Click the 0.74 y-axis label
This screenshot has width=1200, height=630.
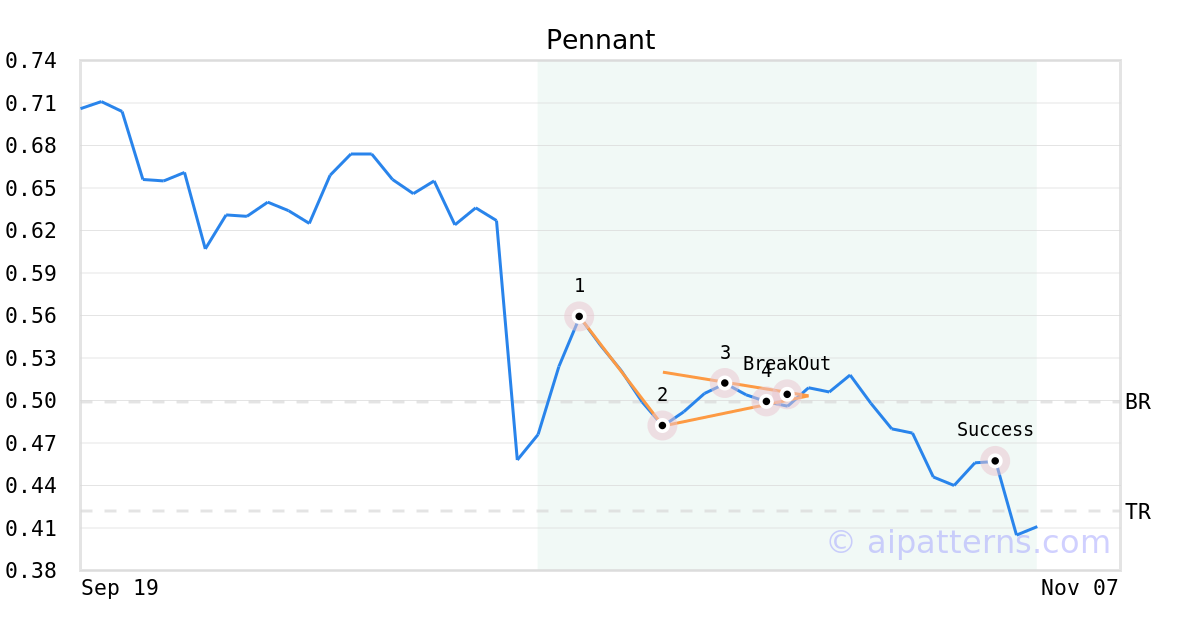click(x=30, y=61)
